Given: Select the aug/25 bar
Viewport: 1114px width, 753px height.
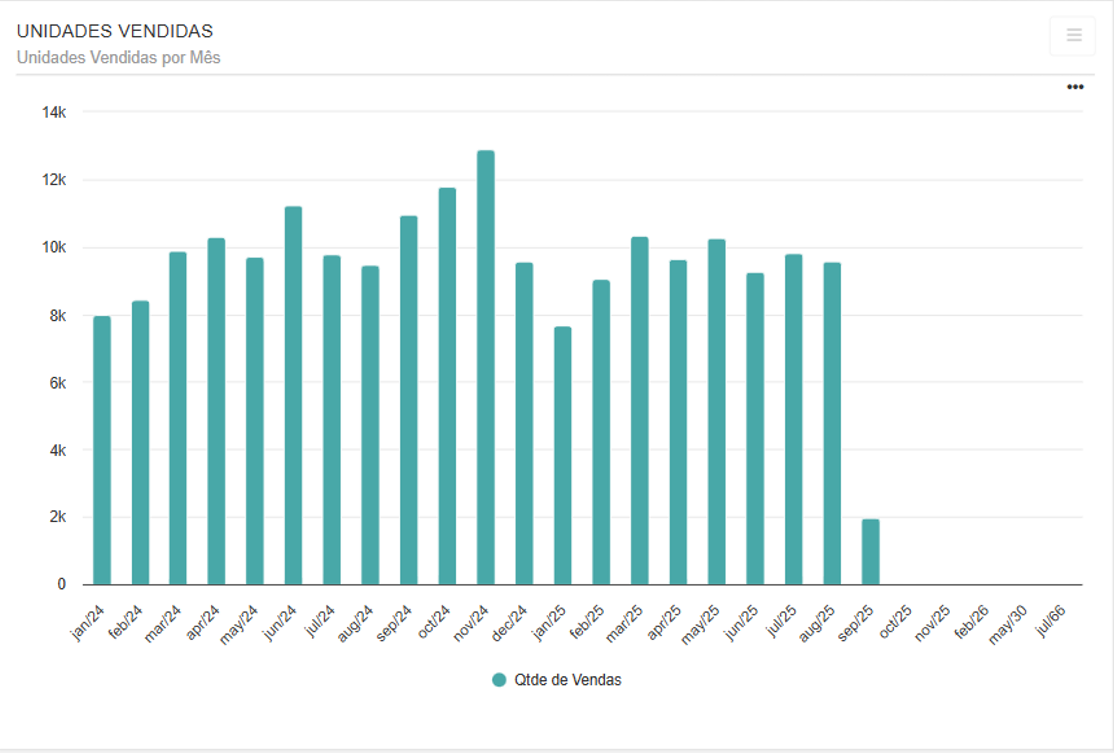Looking at the screenshot, I should click(x=833, y=423).
